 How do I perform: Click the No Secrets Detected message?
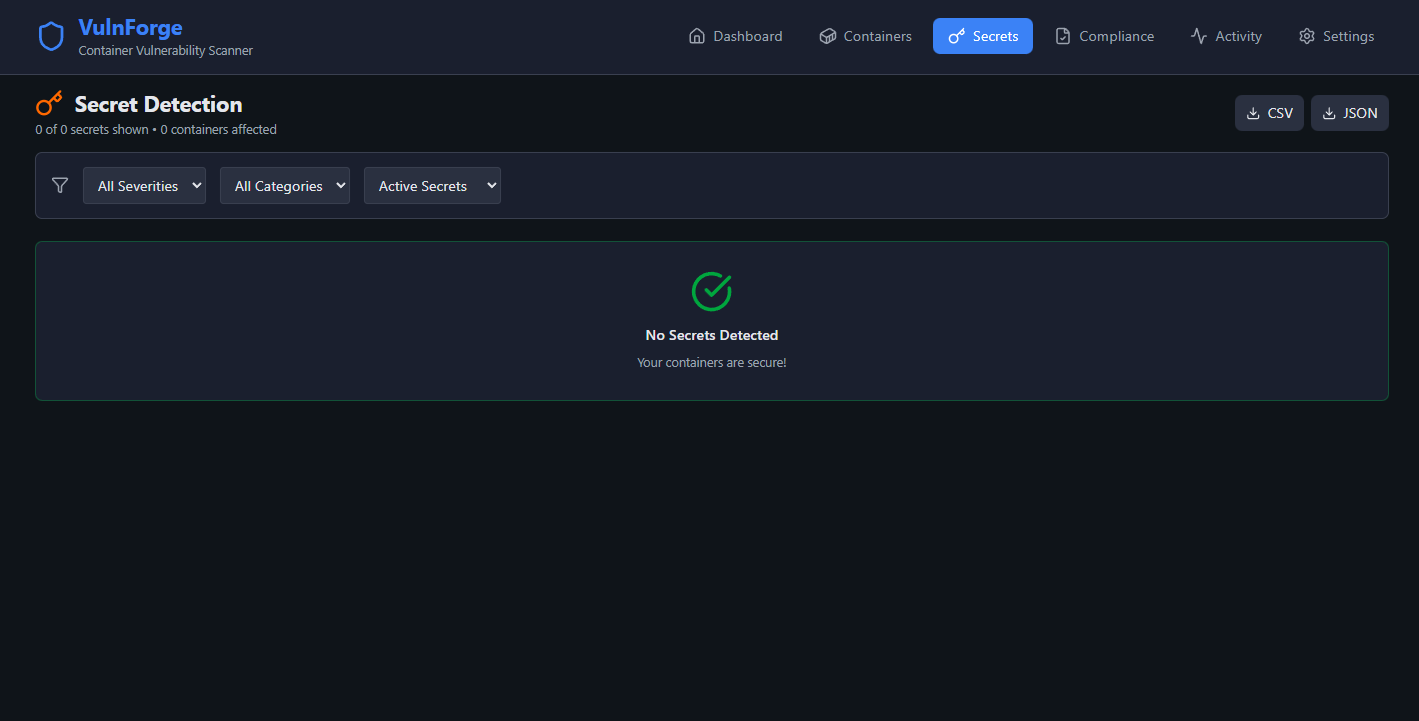pyautogui.click(x=711, y=335)
